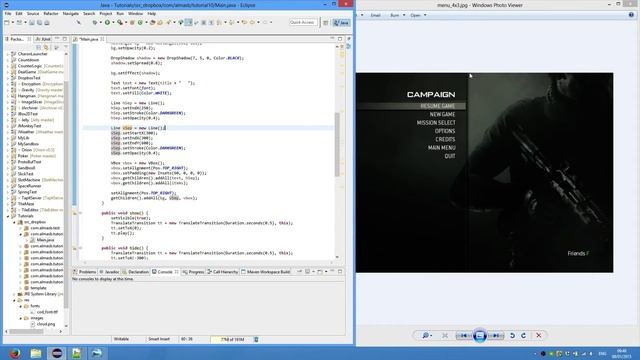Screen dimensions: 640x360
Task: Open the Project menu in Eclipse
Action: pos(106,13)
